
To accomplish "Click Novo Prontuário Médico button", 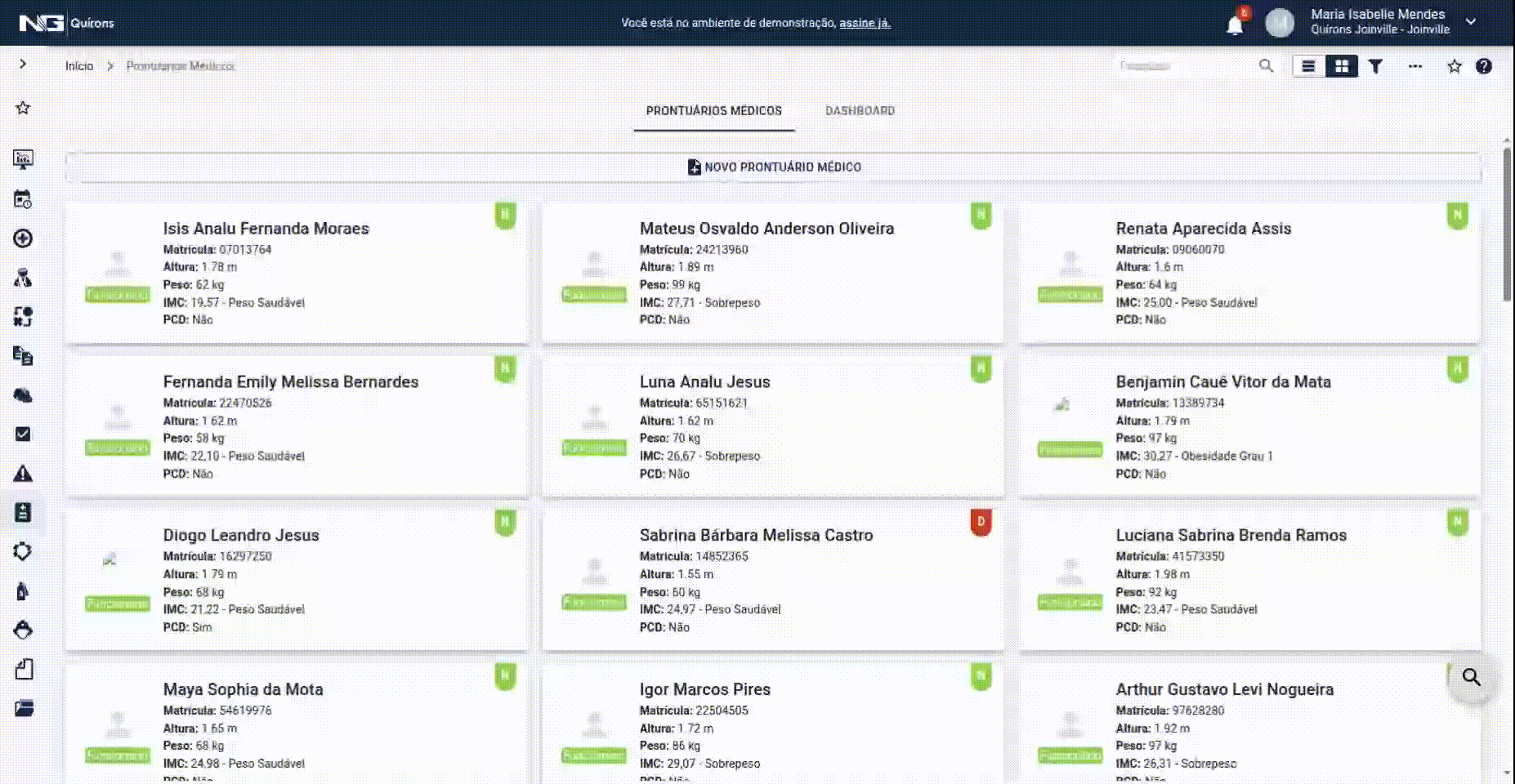I will pos(773,167).
